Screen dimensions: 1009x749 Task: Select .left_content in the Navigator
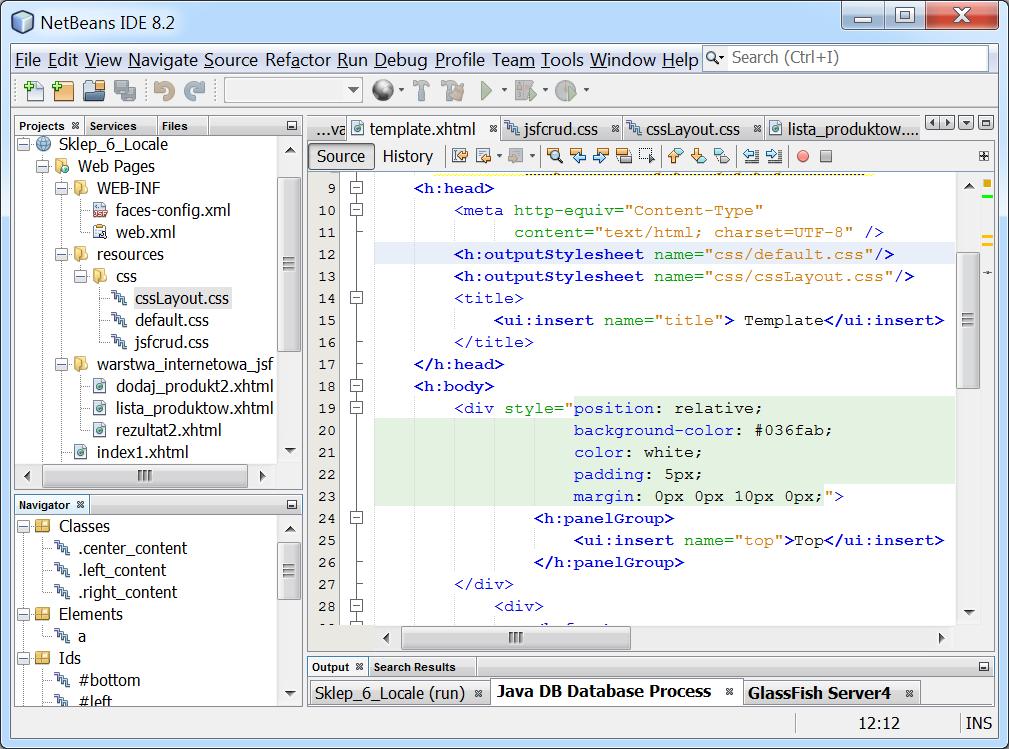coord(122,570)
